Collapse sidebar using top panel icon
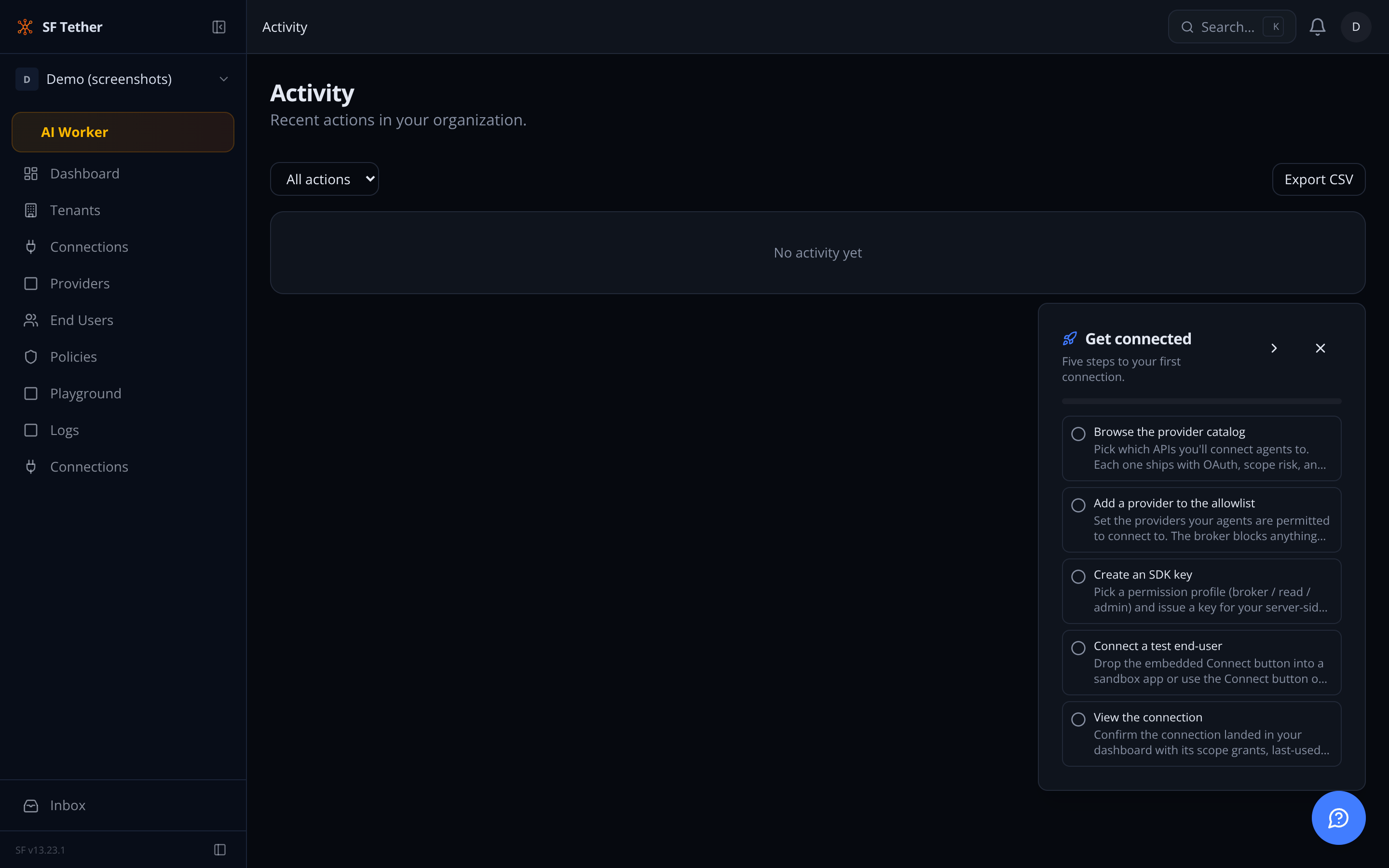The image size is (1389, 868). 218,27
